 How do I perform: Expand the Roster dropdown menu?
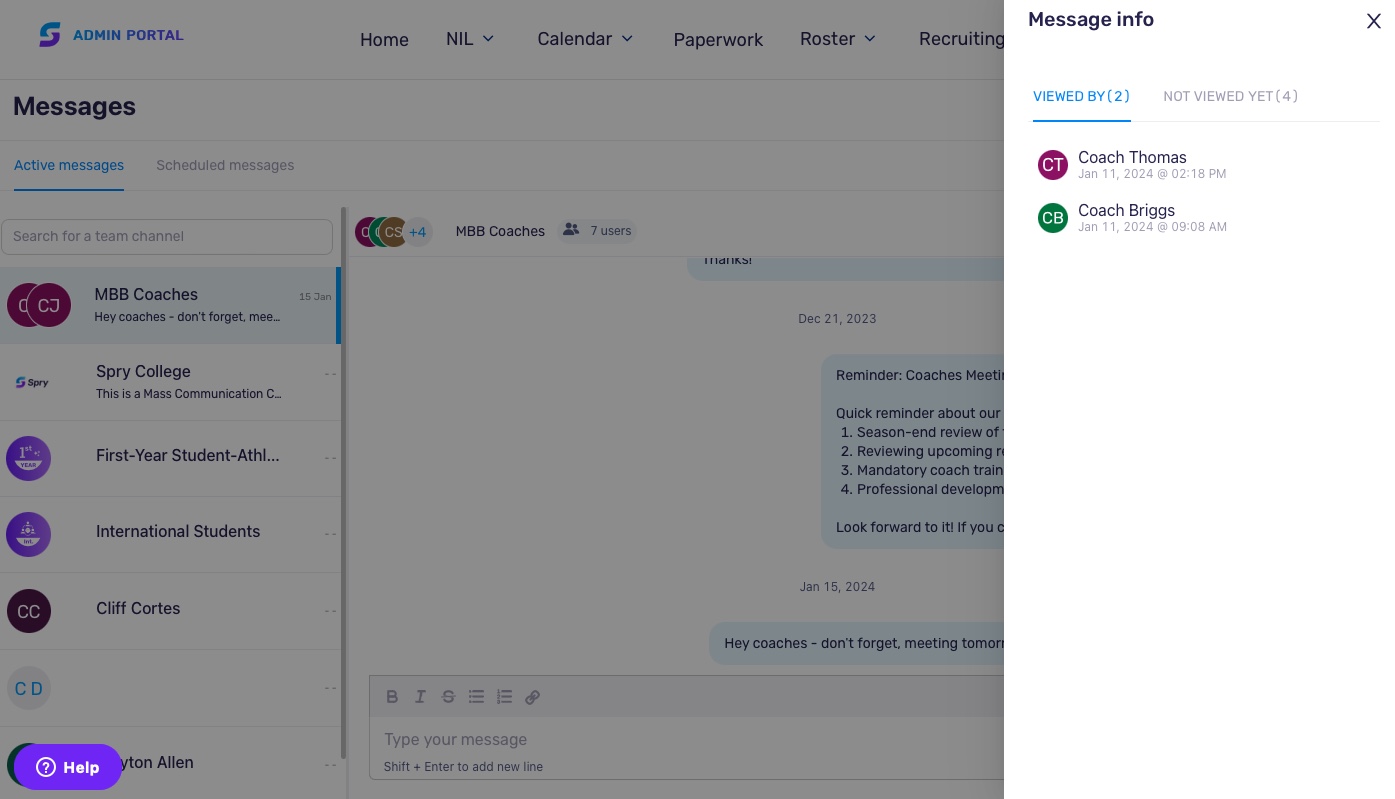pyautogui.click(x=838, y=39)
